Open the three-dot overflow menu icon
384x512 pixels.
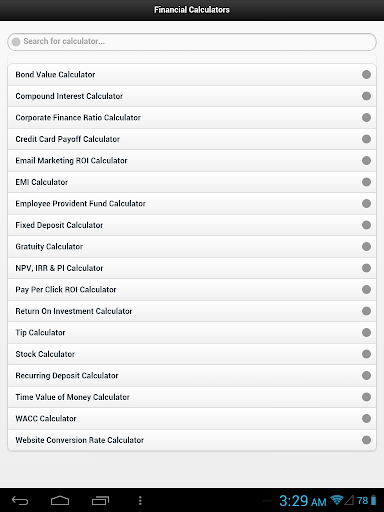click(x=140, y=500)
